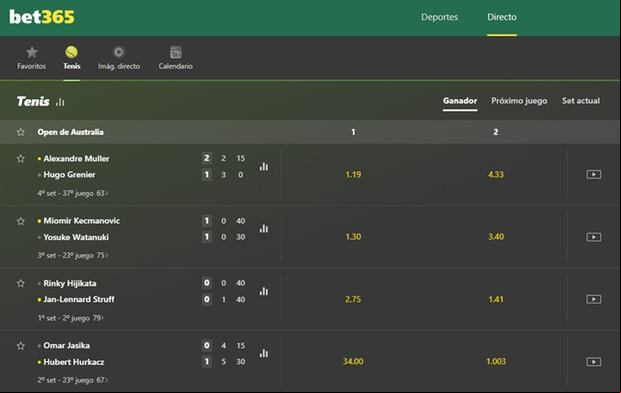Watch live stream of Jasika vs Hurkacz
The image size is (621, 393).
[x=594, y=362]
